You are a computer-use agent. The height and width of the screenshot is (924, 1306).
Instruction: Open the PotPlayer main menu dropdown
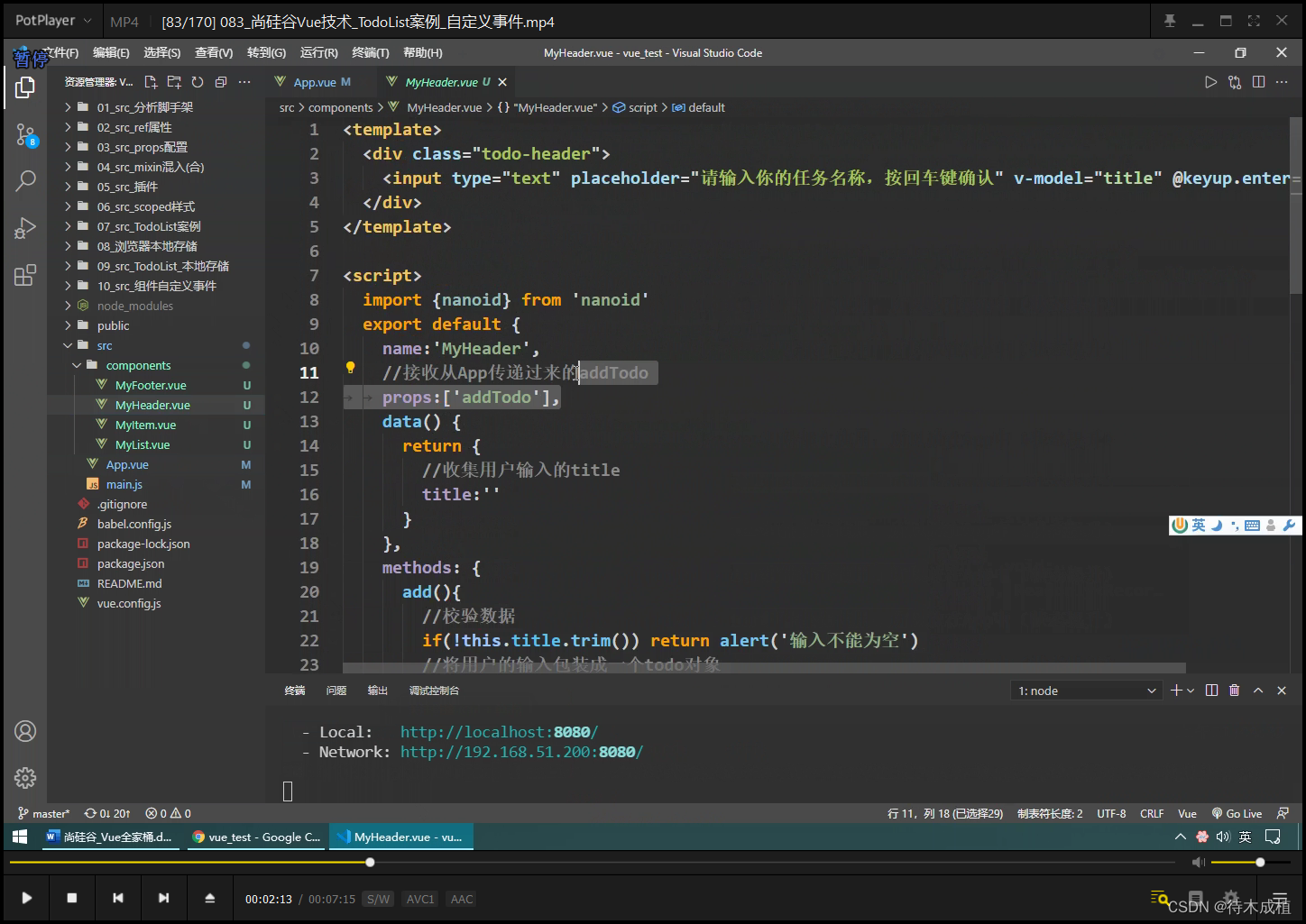tap(53, 20)
